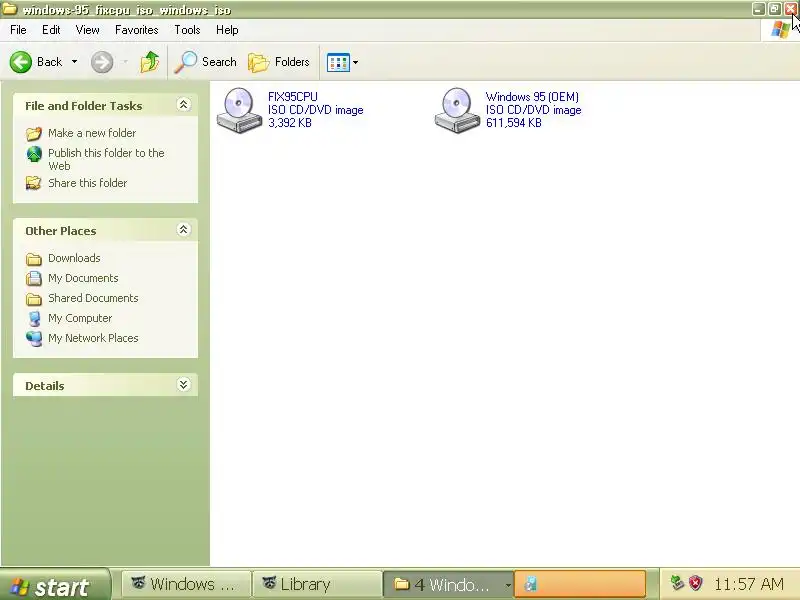Click the Windows flag logo in menu bar
The width and height of the screenshot is (800, 600).
tap(780, 30)
